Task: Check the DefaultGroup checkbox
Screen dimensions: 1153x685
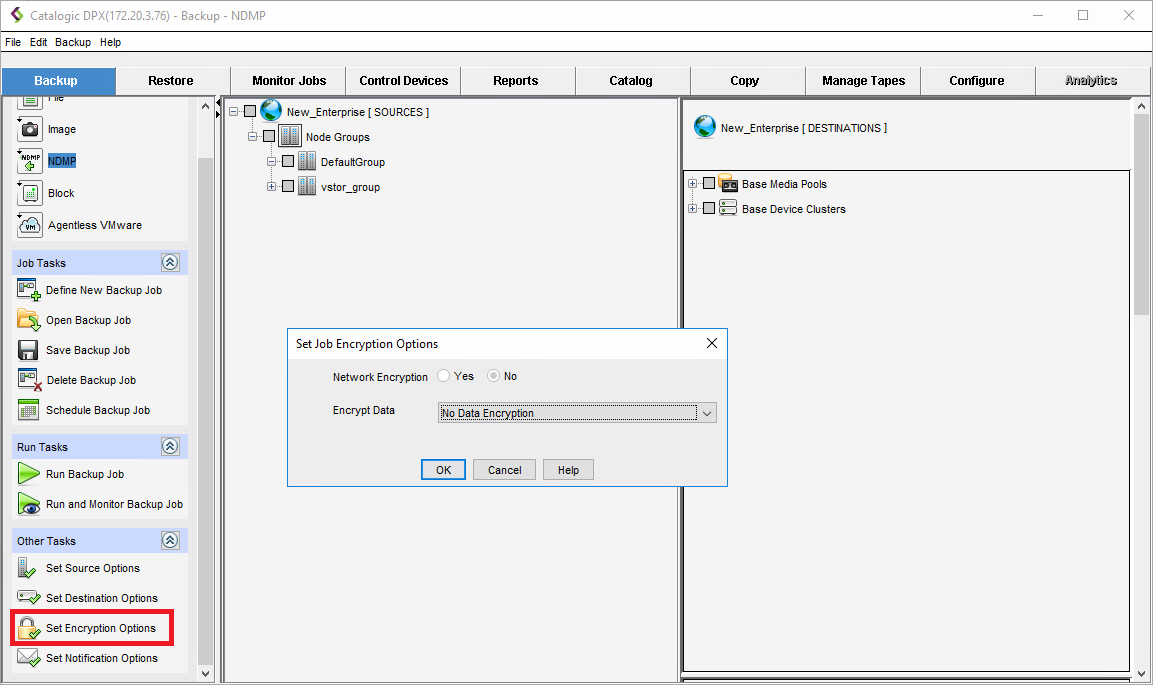Action: pyautogui.click(x=288, y=162)
